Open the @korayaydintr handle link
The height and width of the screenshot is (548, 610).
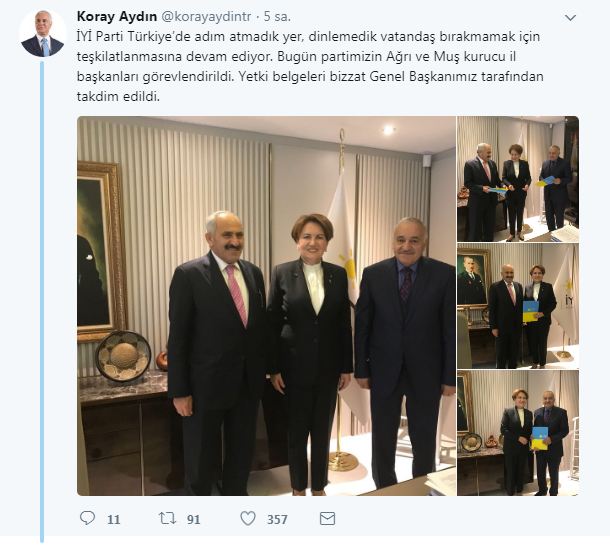(206, 17)
